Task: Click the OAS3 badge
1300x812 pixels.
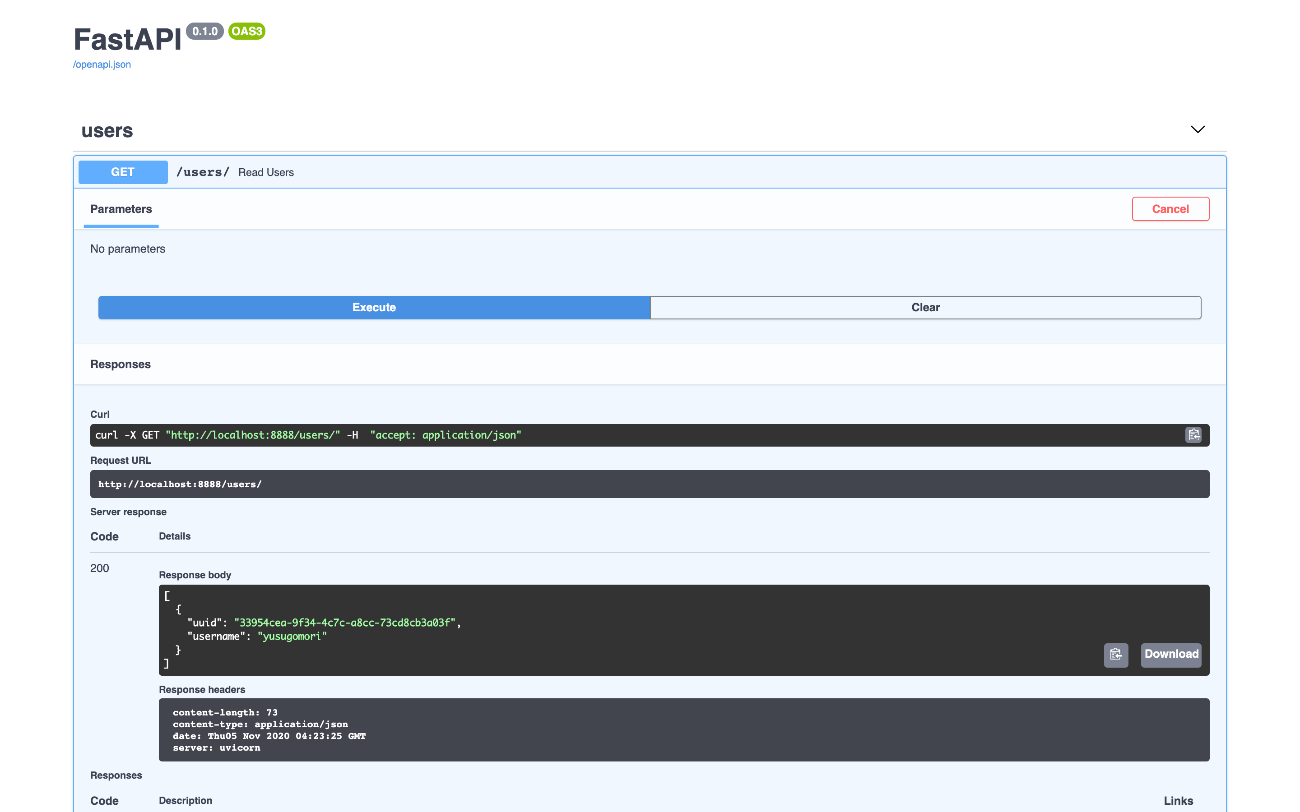Action: pyautogui.click(x=246, y=31)
